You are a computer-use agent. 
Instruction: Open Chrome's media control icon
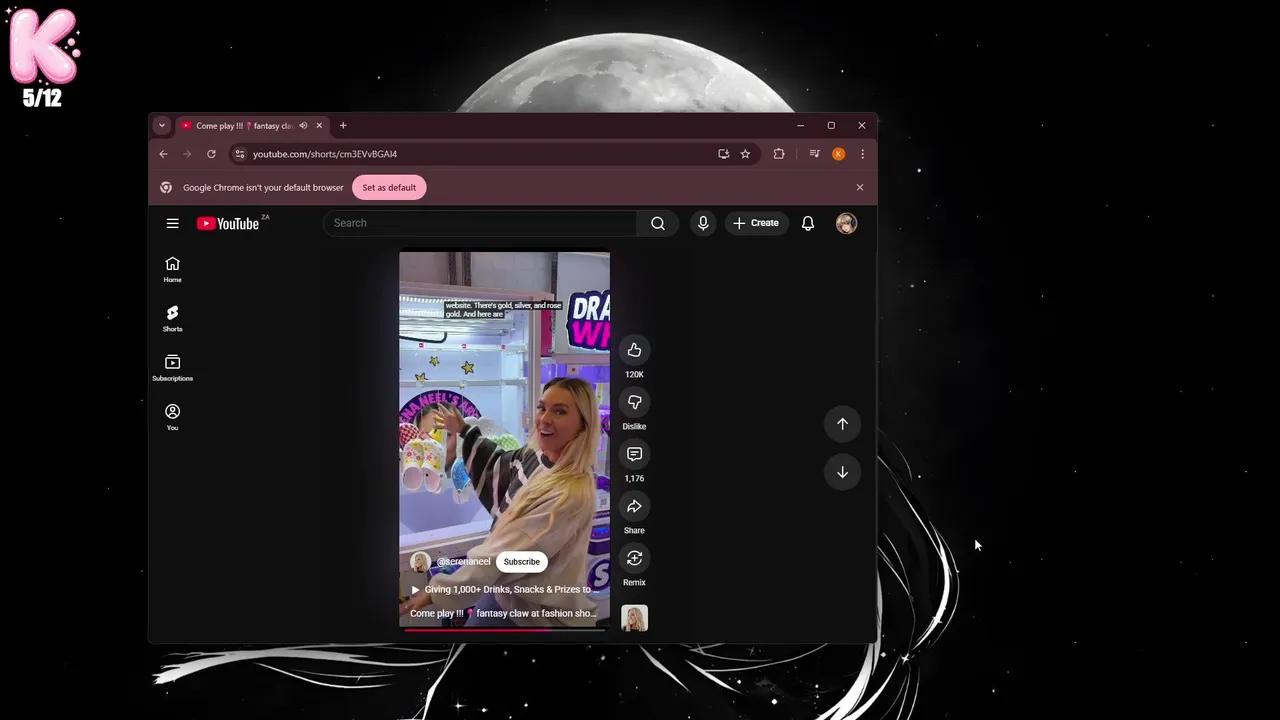pos(814,154)
